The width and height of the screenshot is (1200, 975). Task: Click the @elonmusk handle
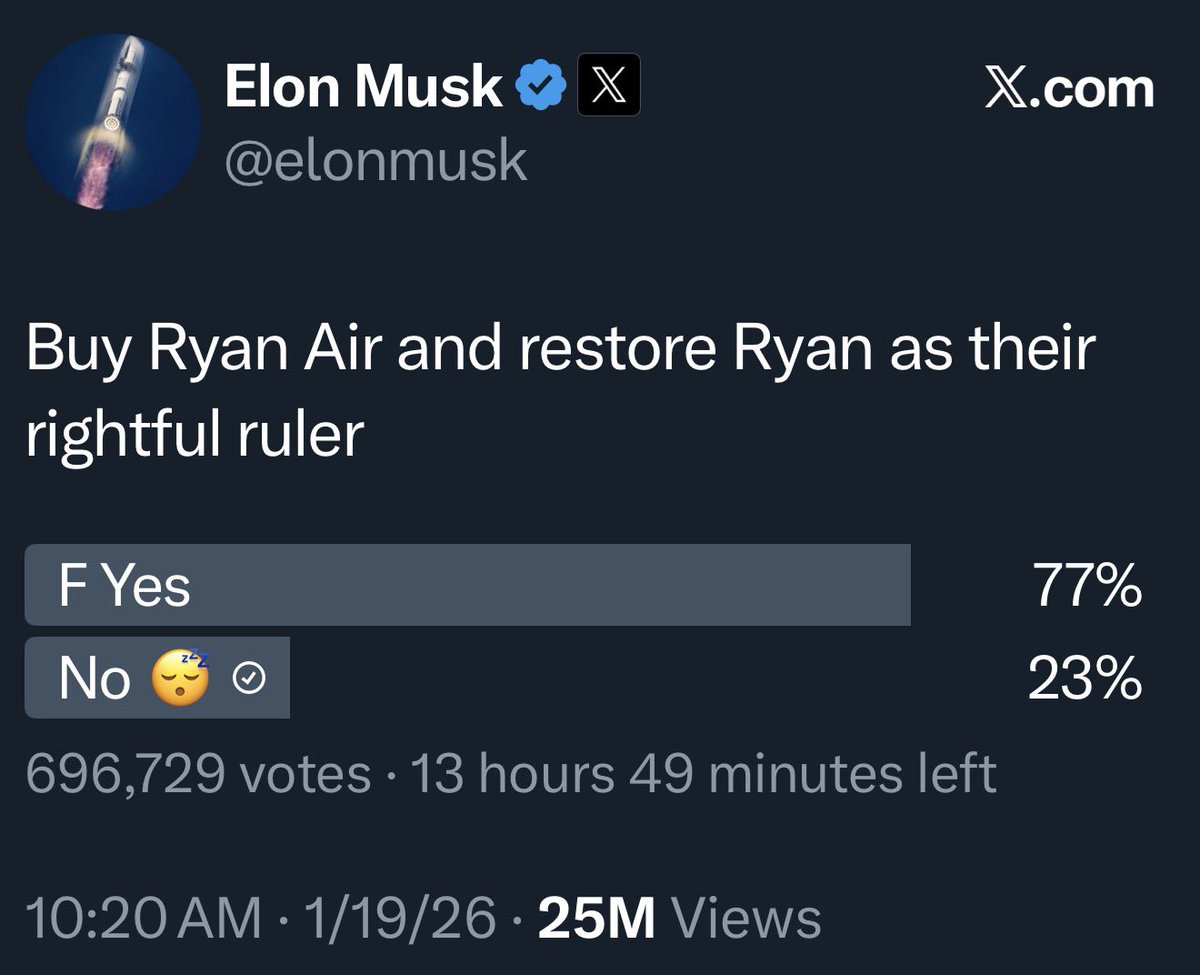(375, 161)
